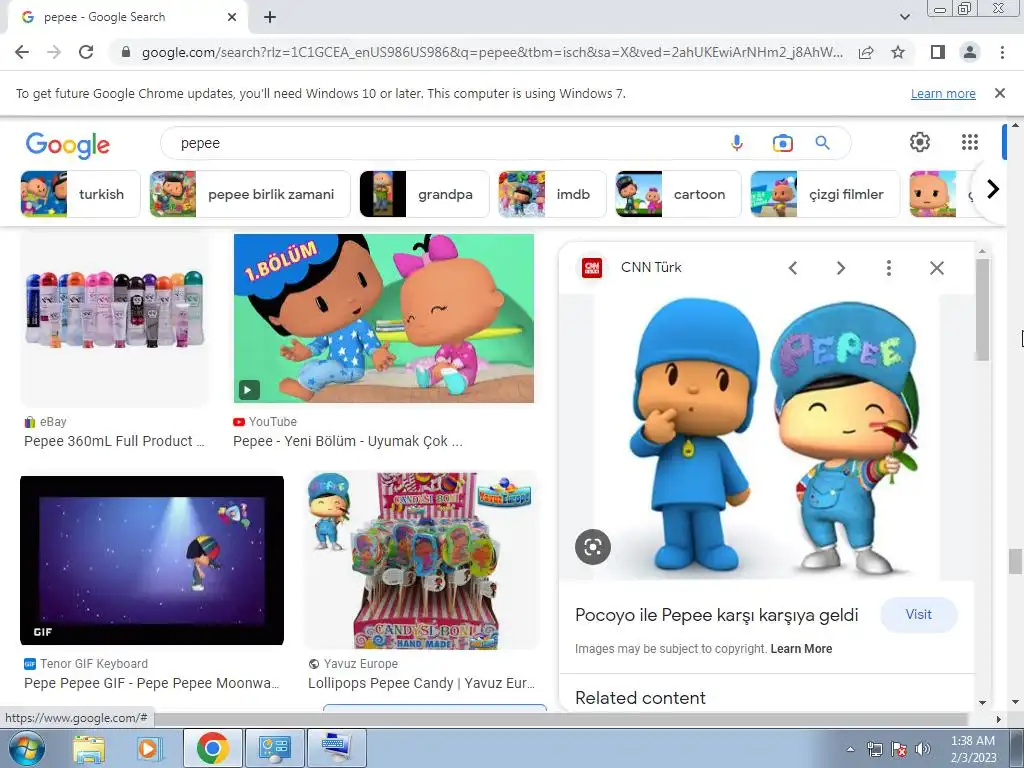The image size is (1024, 768).
Task: Open the Action Center flag icon
Action: click(x=899, y=749)
